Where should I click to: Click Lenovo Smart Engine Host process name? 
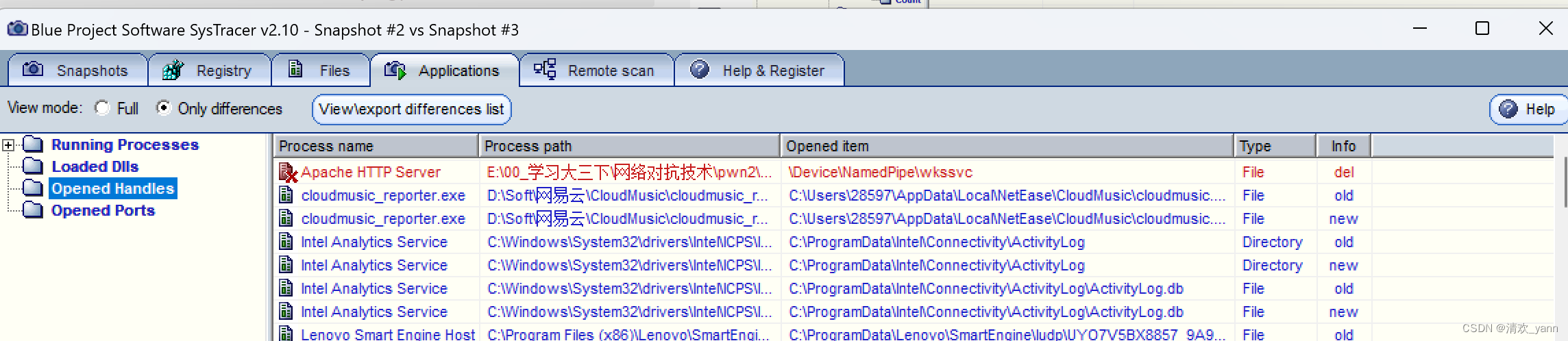tap(388, 334)
